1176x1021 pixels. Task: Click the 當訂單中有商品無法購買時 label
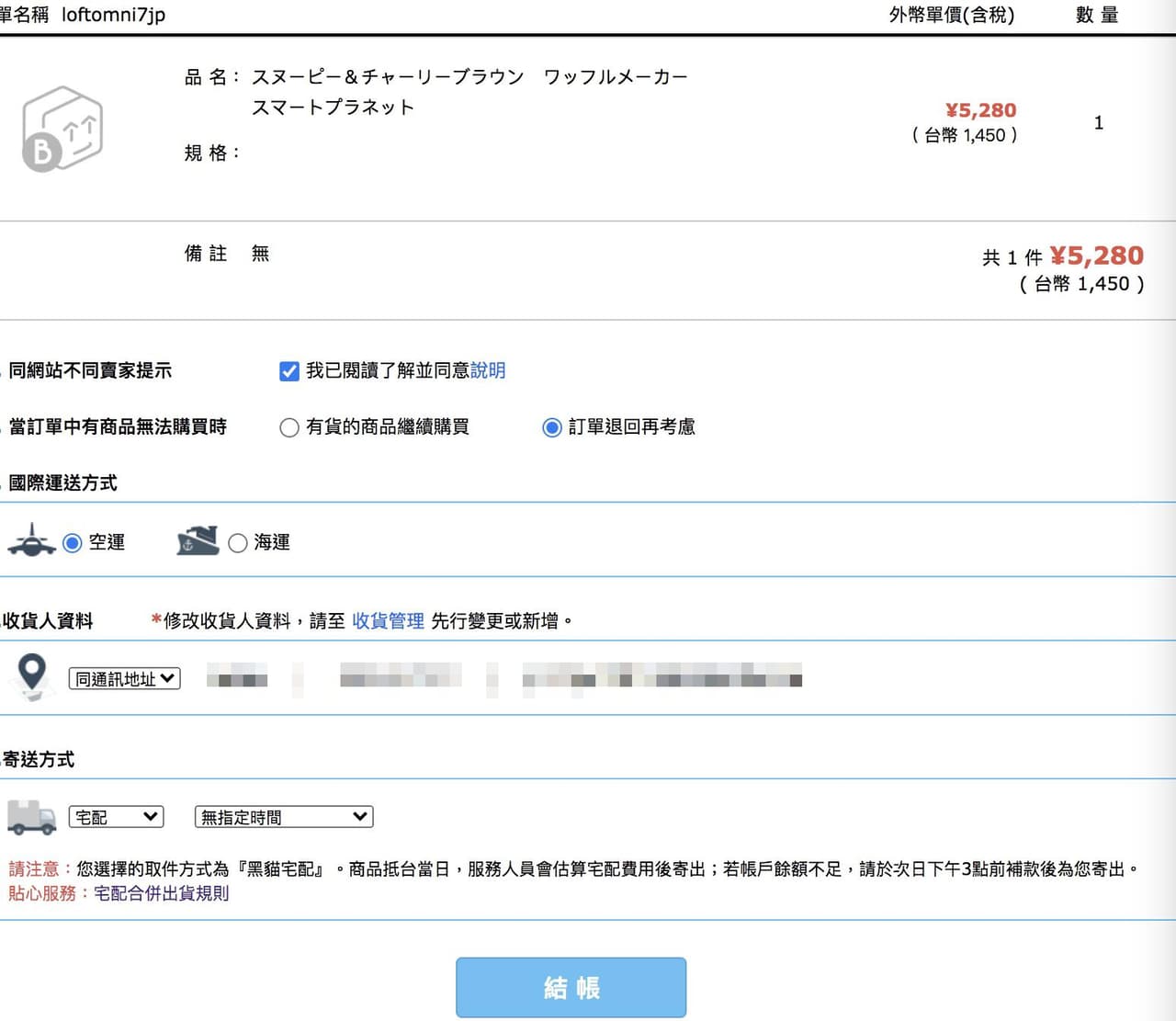click(x=118, y=427)
